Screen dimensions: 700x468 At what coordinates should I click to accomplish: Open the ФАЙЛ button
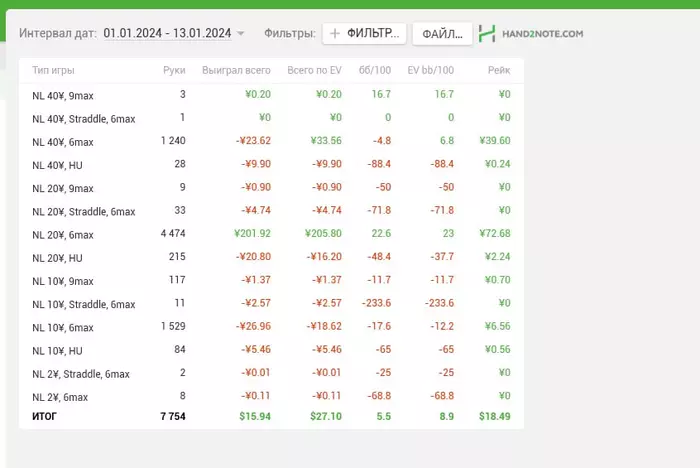tap(442, 34)
